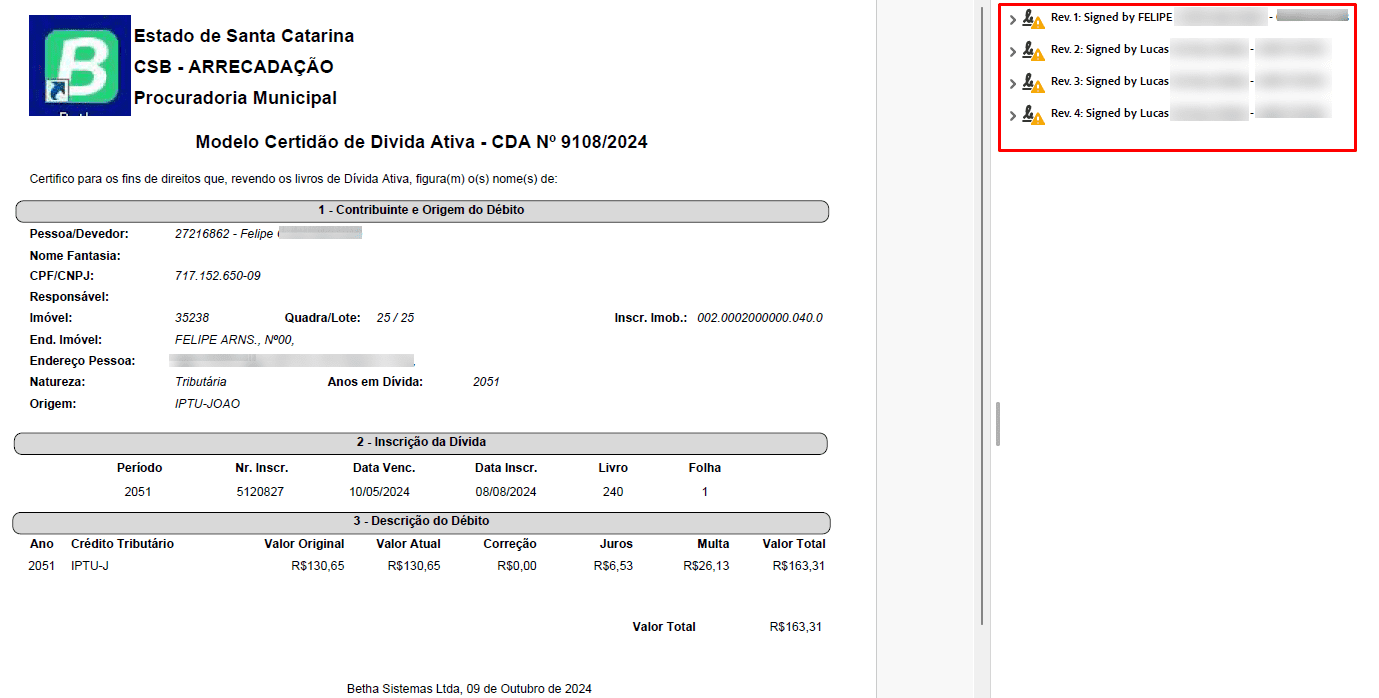Select "Rev. 1: Signed by FELIPE" entry
The image size is (1379, 698).
1110,18
